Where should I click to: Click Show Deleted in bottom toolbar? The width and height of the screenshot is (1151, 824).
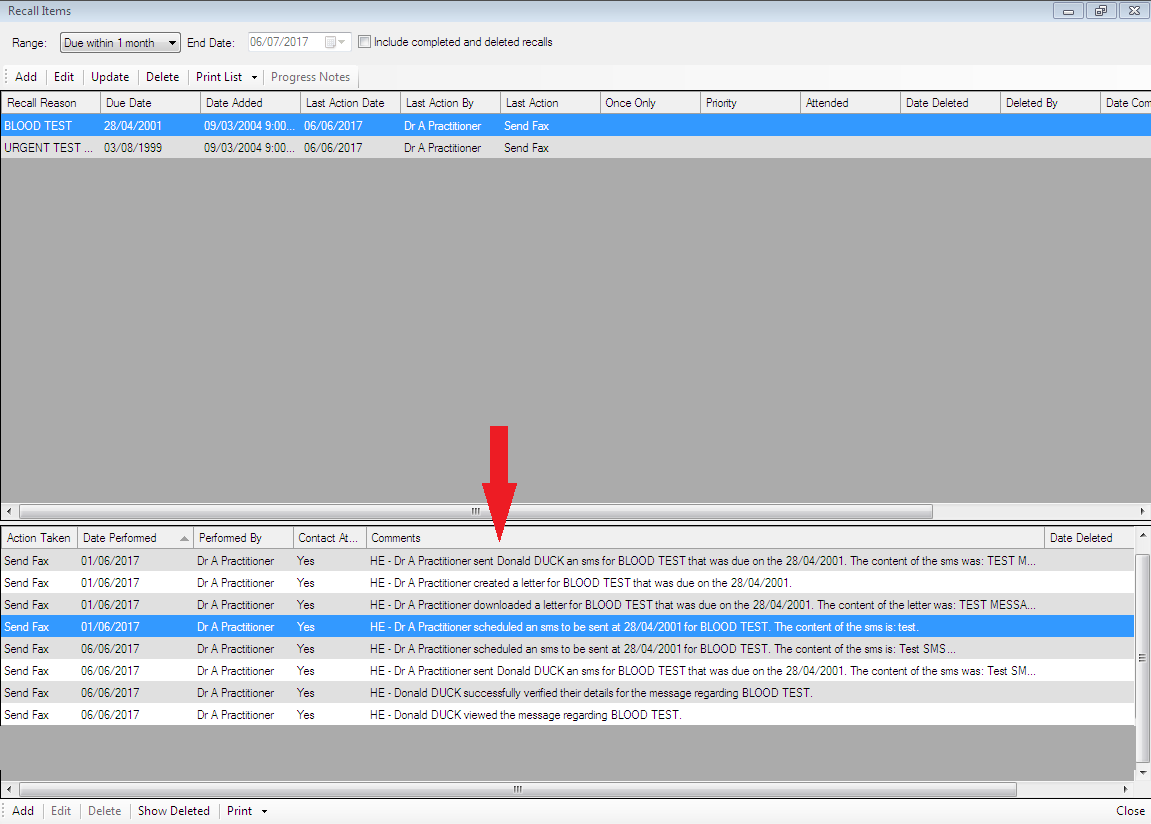[174, 811]
